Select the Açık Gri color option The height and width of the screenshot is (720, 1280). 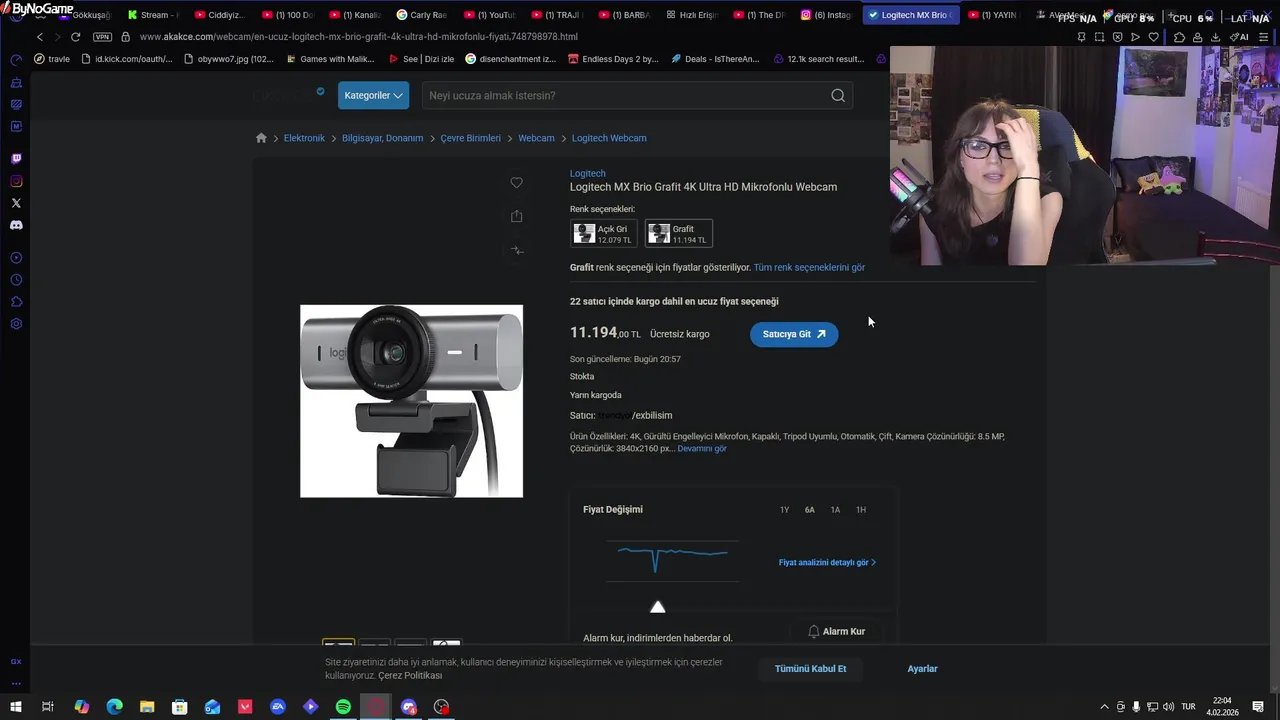(x=604, y=233)
